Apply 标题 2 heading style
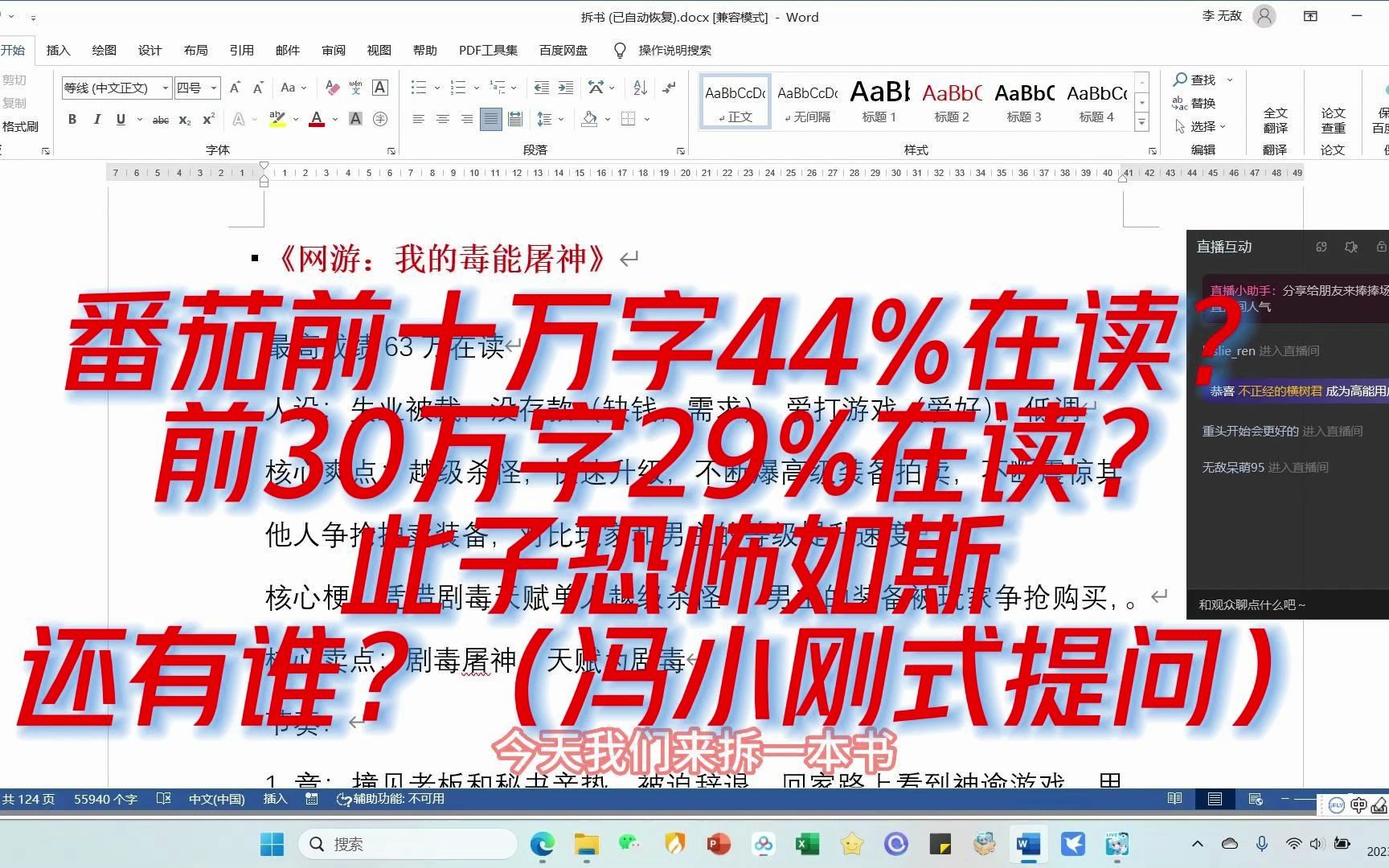Screen dimensions: 1389x868 pyautogui.click(x=952, y=100)
